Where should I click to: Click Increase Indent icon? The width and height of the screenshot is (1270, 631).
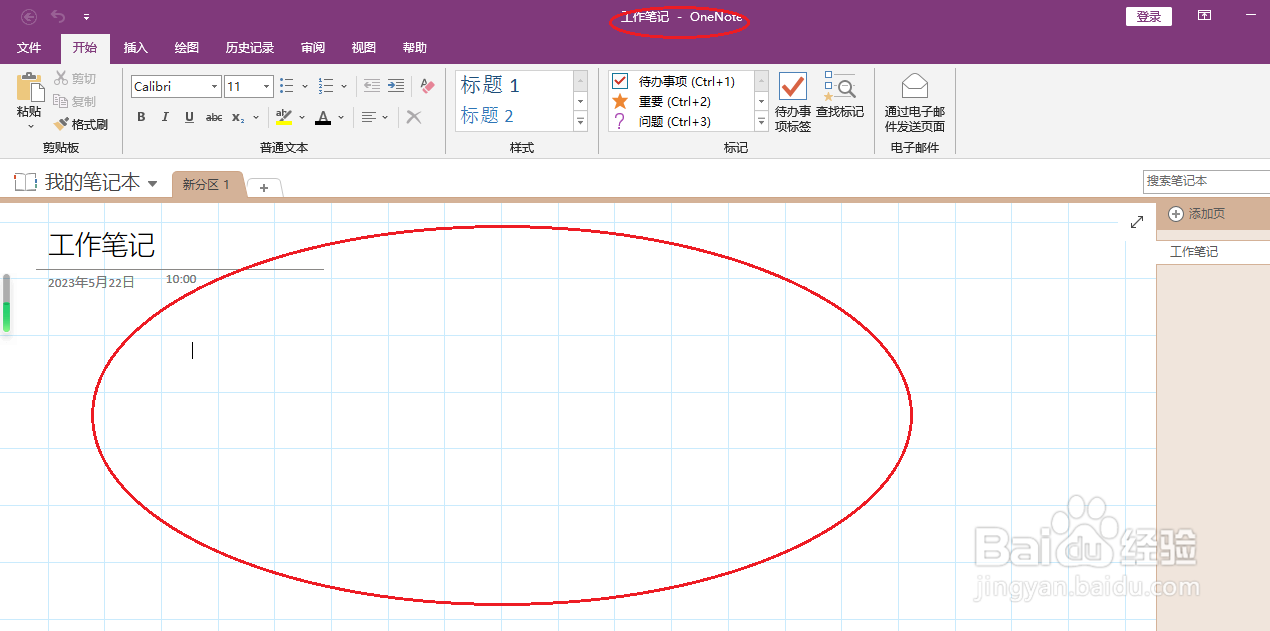click(396, 86)
